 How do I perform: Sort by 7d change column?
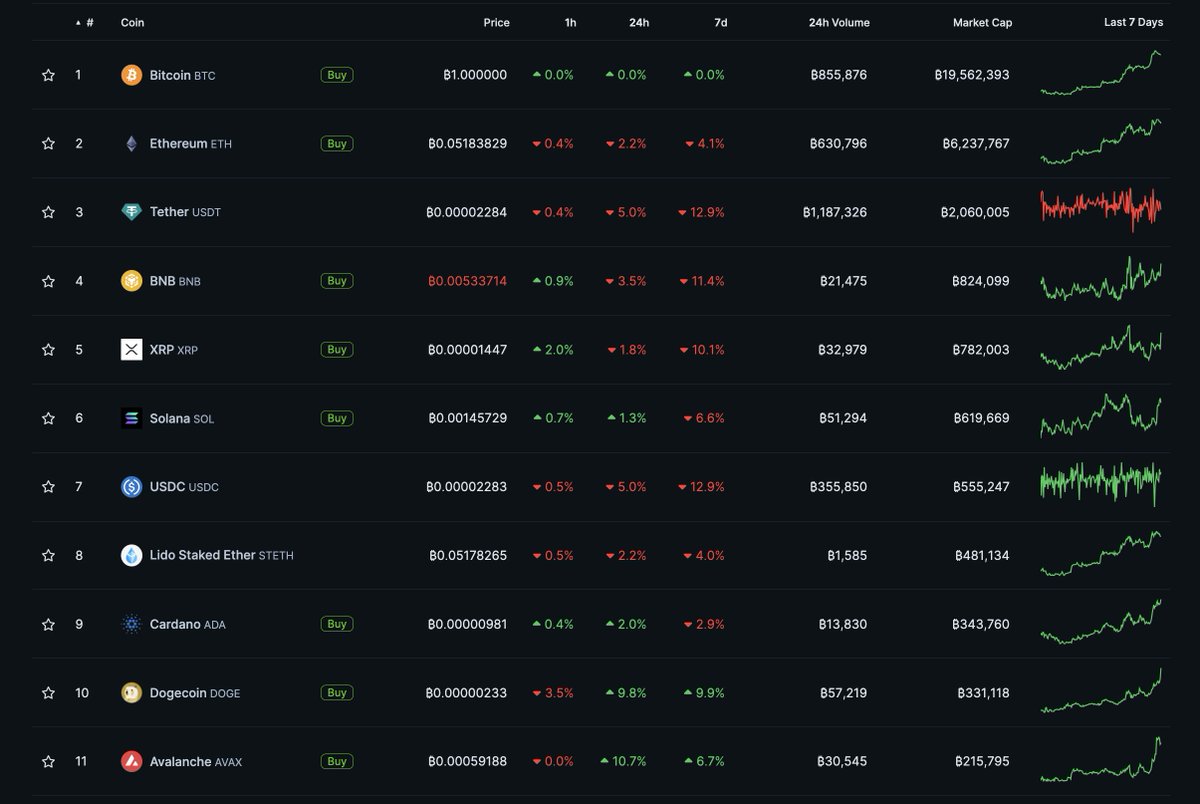click(720, 22)
